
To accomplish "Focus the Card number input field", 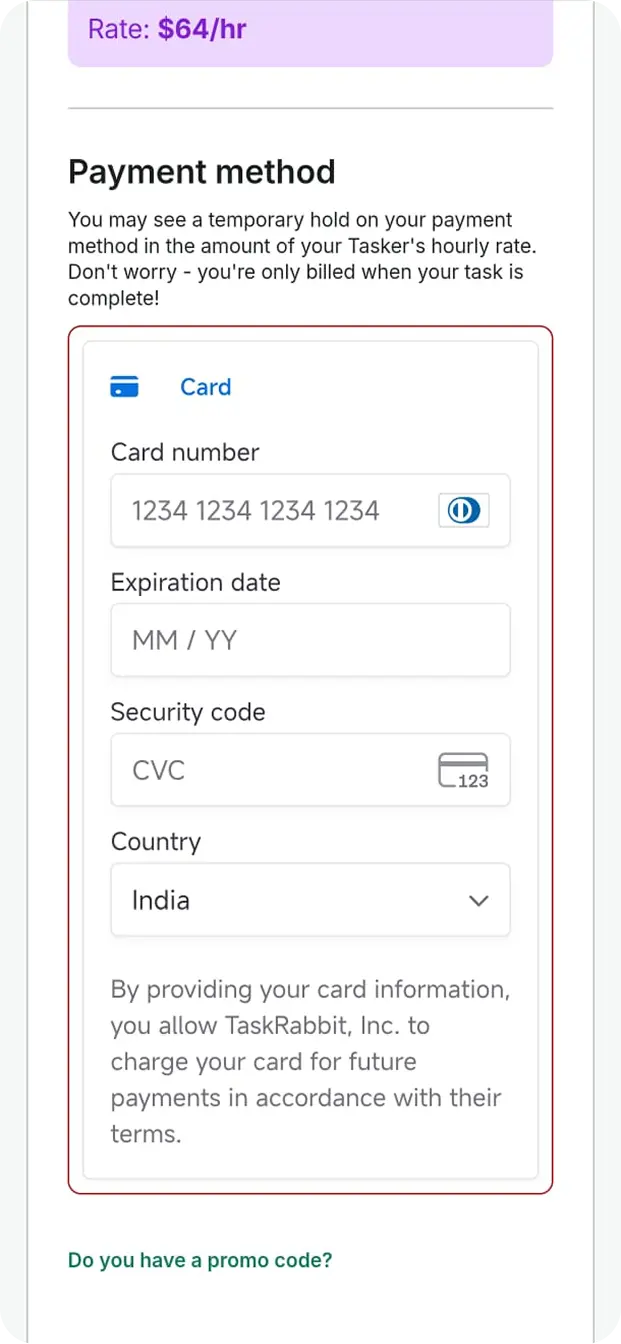I will (310, 511).
